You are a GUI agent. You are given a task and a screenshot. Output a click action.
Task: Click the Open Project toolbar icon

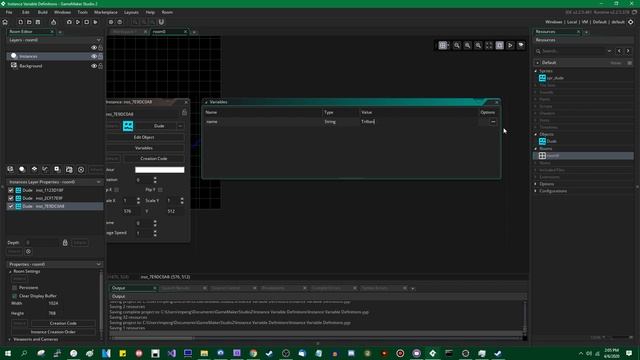coord(29,22)
